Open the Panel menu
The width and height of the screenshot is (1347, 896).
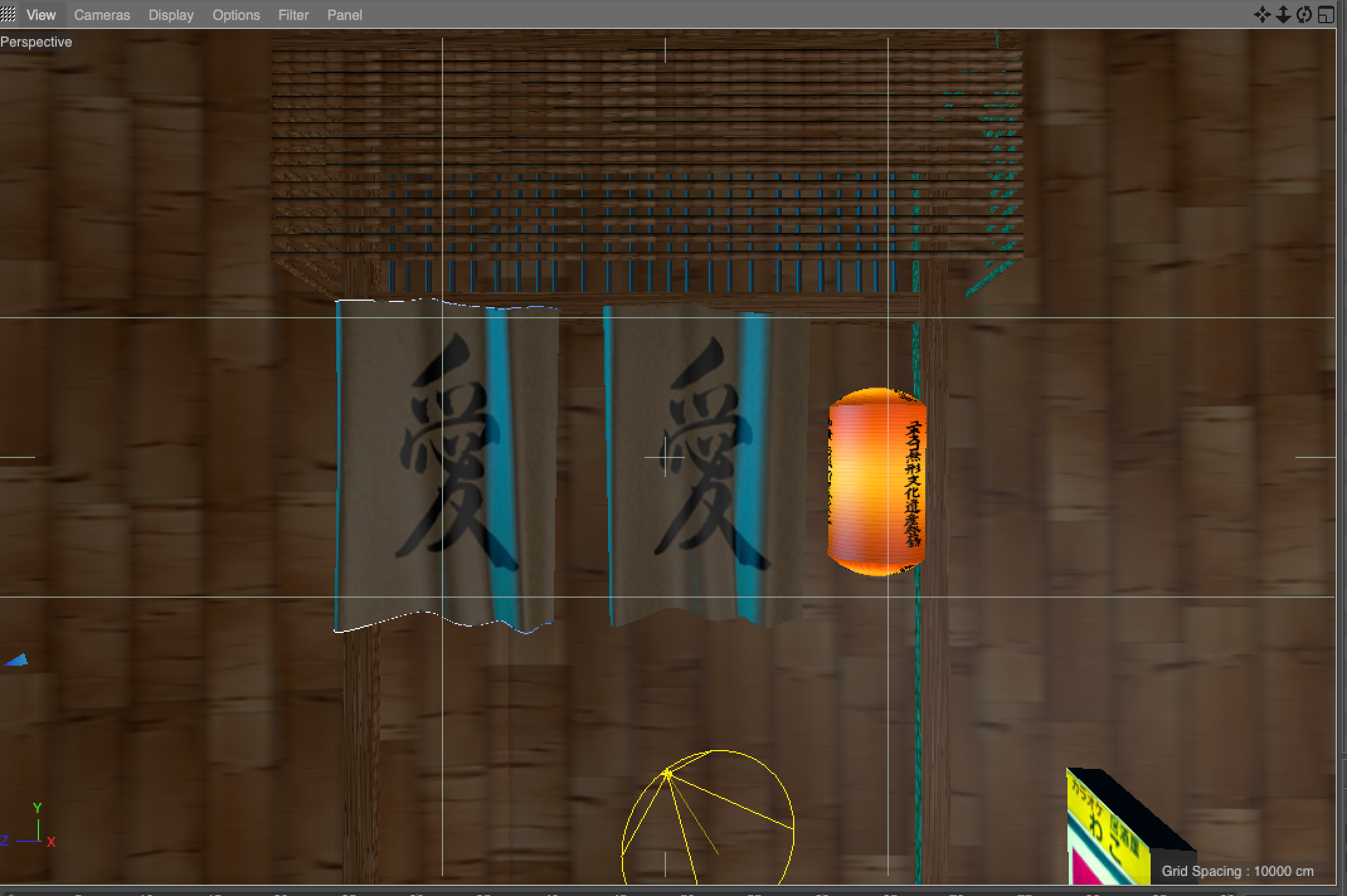[344, 14]
